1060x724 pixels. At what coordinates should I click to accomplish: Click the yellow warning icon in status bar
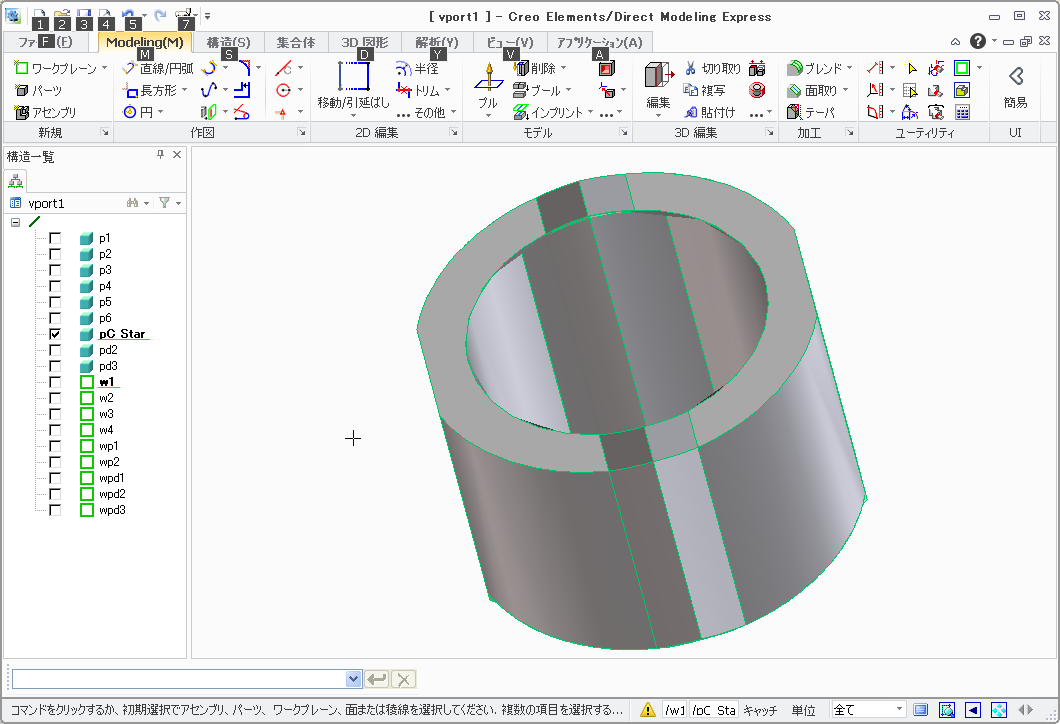[648, 710]
